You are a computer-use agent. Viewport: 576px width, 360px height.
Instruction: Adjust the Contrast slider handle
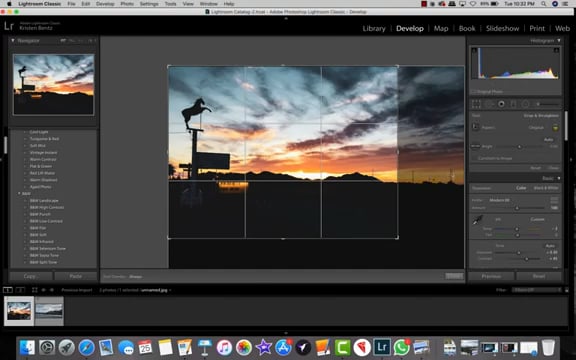[526, 259]
